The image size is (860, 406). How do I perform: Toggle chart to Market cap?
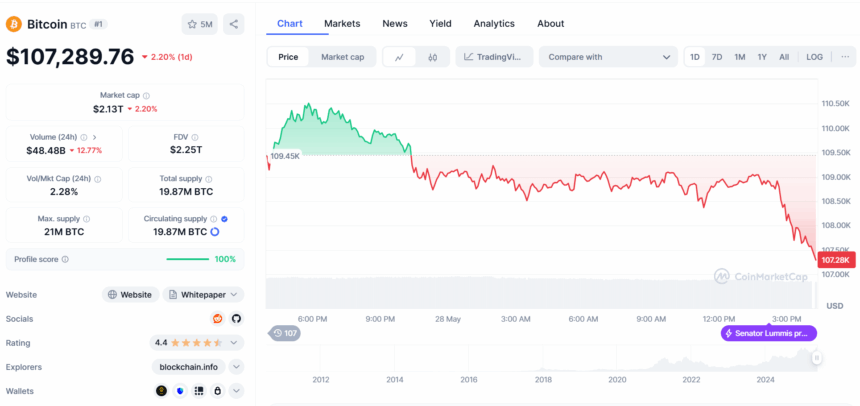(x=342, y=57)
